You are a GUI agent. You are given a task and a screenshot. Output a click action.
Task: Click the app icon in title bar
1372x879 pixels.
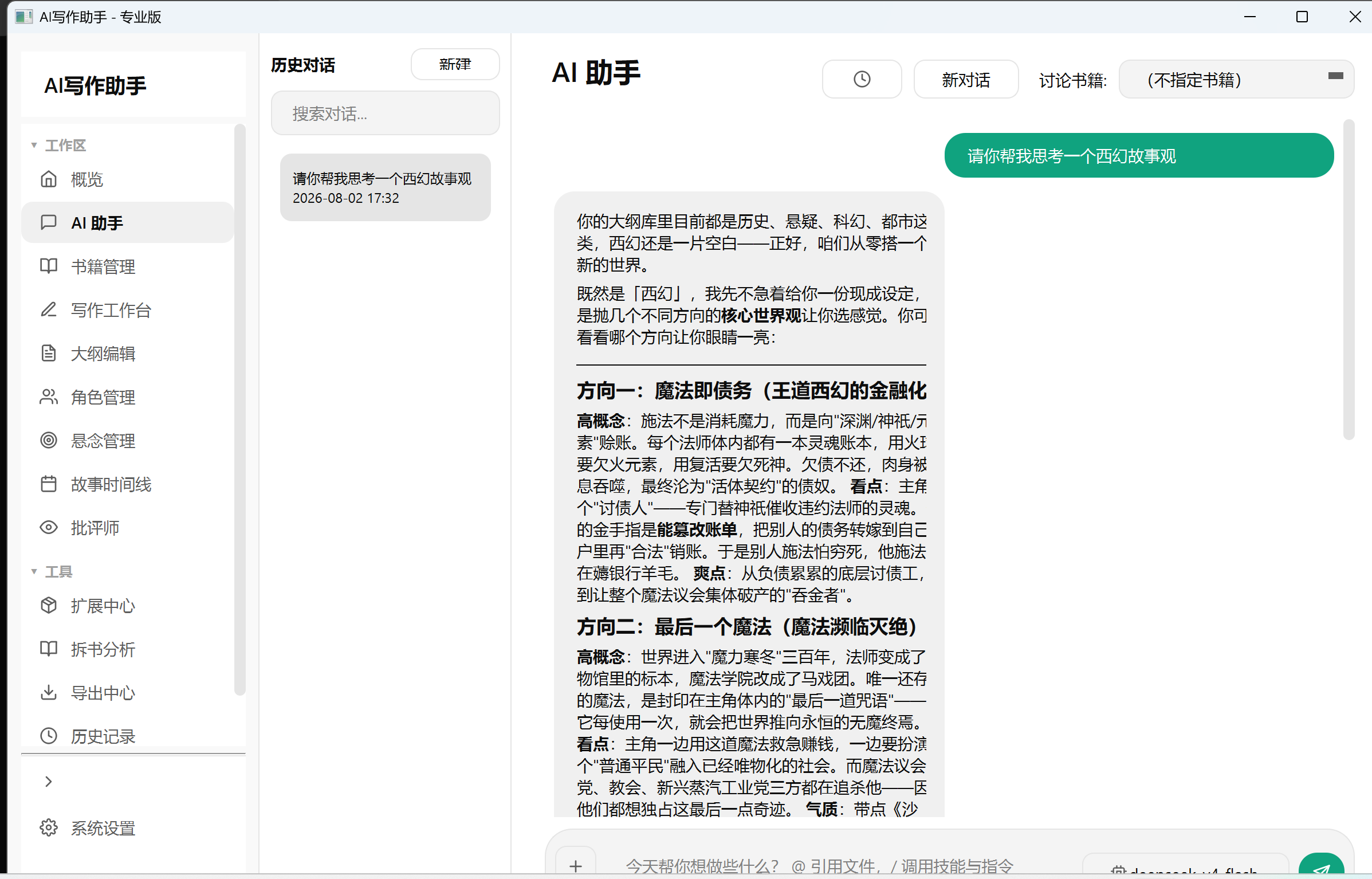(23, 17)
